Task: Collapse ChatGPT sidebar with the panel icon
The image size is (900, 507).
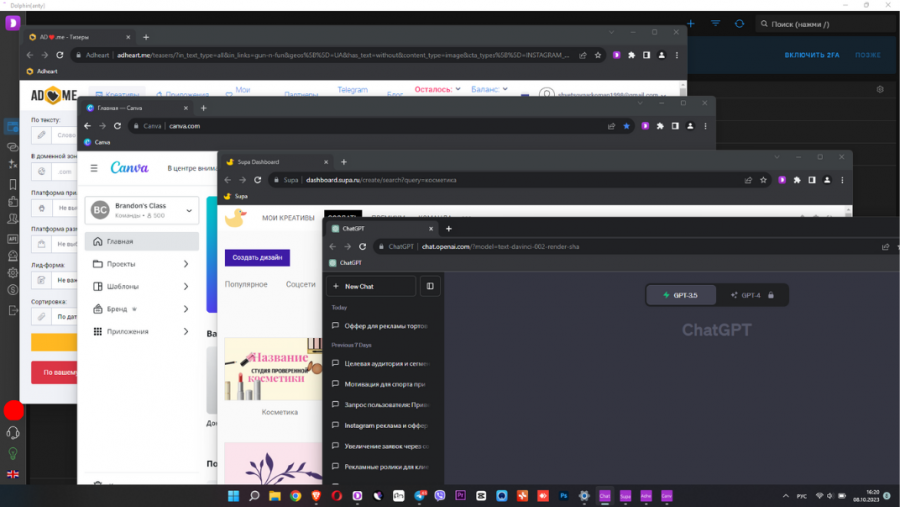Action: pyautogui.click(x=430, y=286)
